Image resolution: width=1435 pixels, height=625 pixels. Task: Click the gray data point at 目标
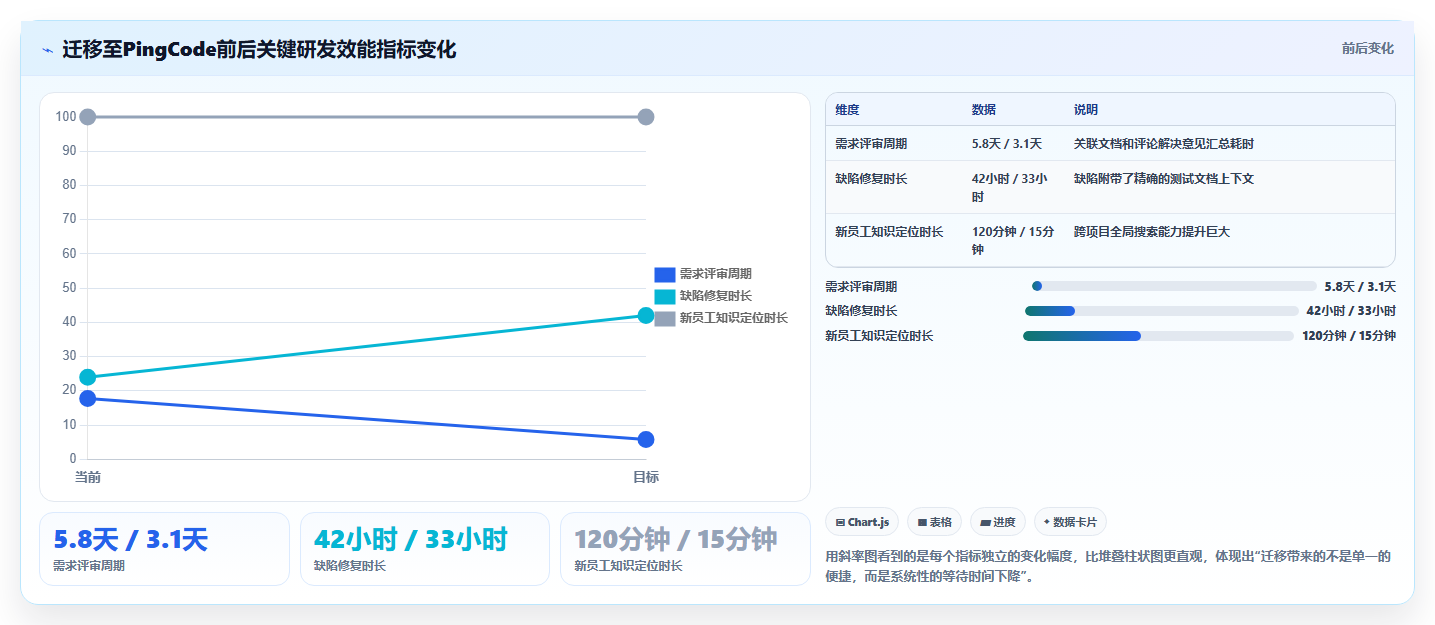point(646,117)
